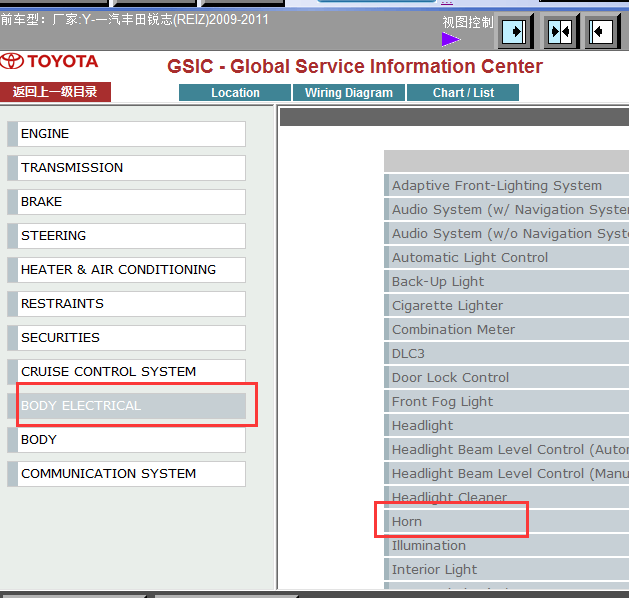
Task: Click the Toyota logo
Action: (49, 61)
